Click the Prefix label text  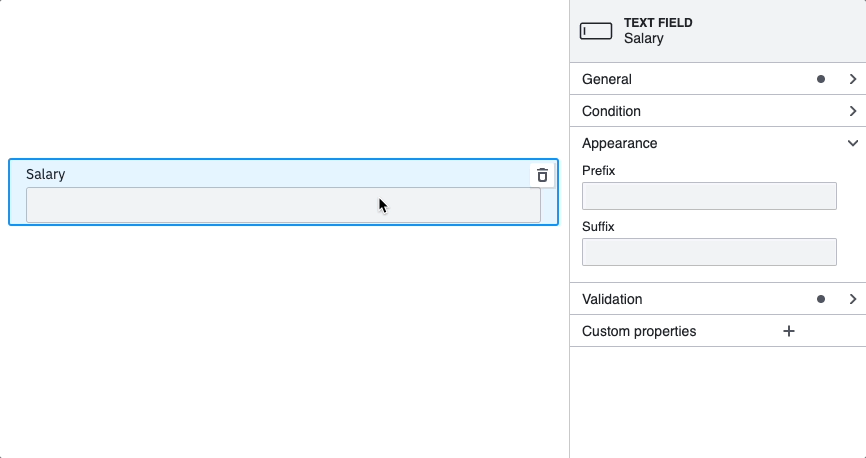pos(599,171)
